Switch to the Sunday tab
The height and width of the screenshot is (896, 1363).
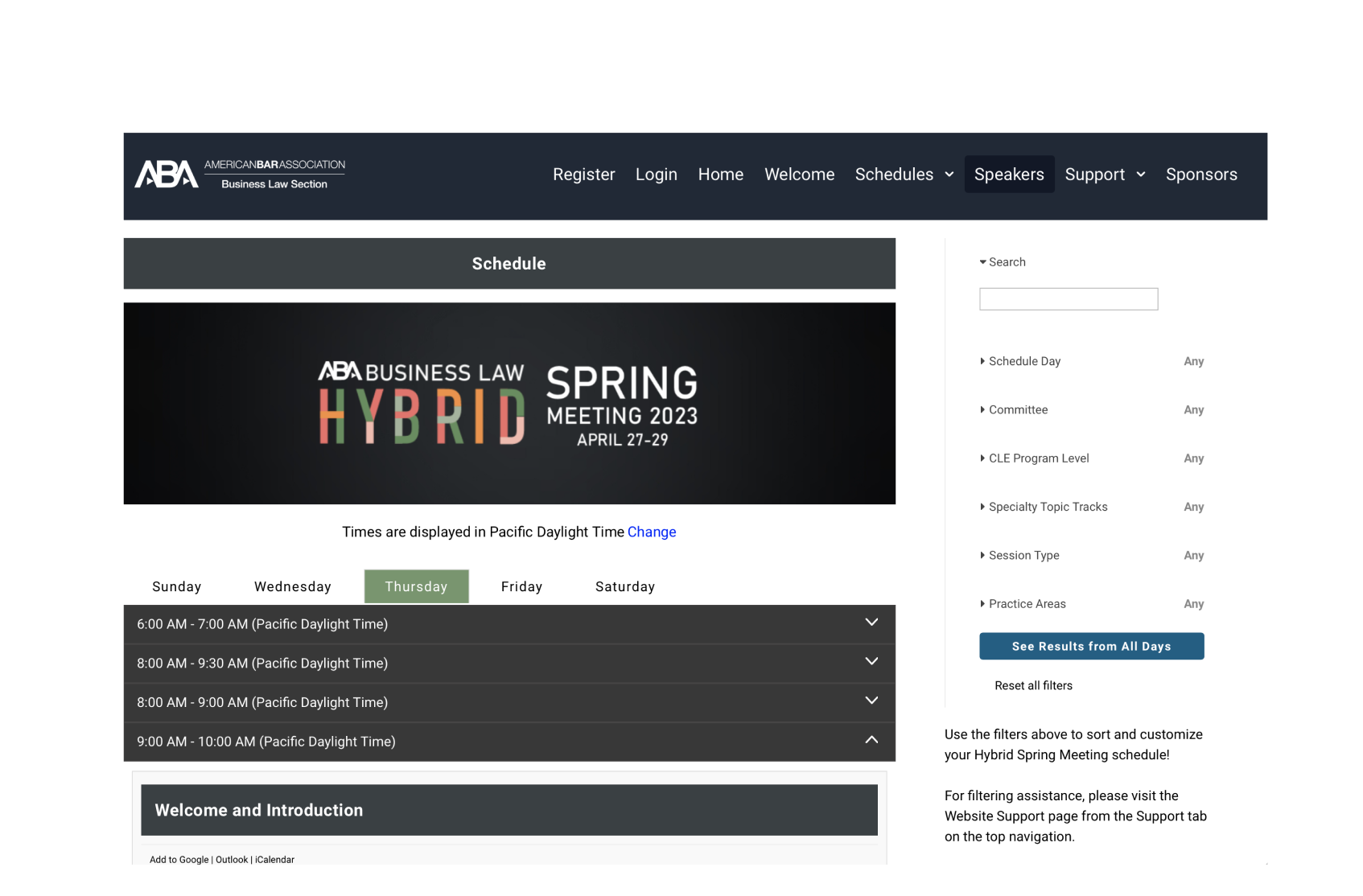click(176, 586)
